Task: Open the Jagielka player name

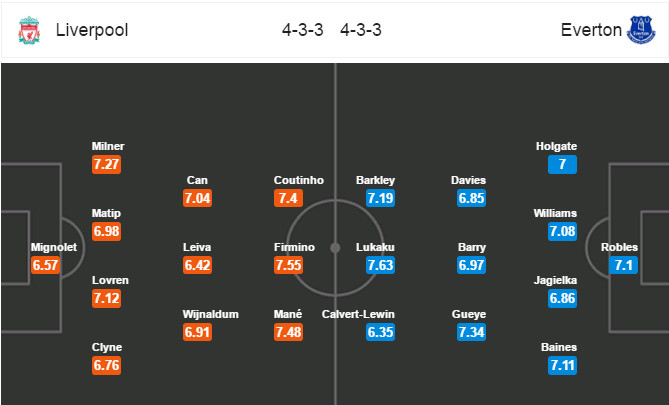Action: point(557,281)
